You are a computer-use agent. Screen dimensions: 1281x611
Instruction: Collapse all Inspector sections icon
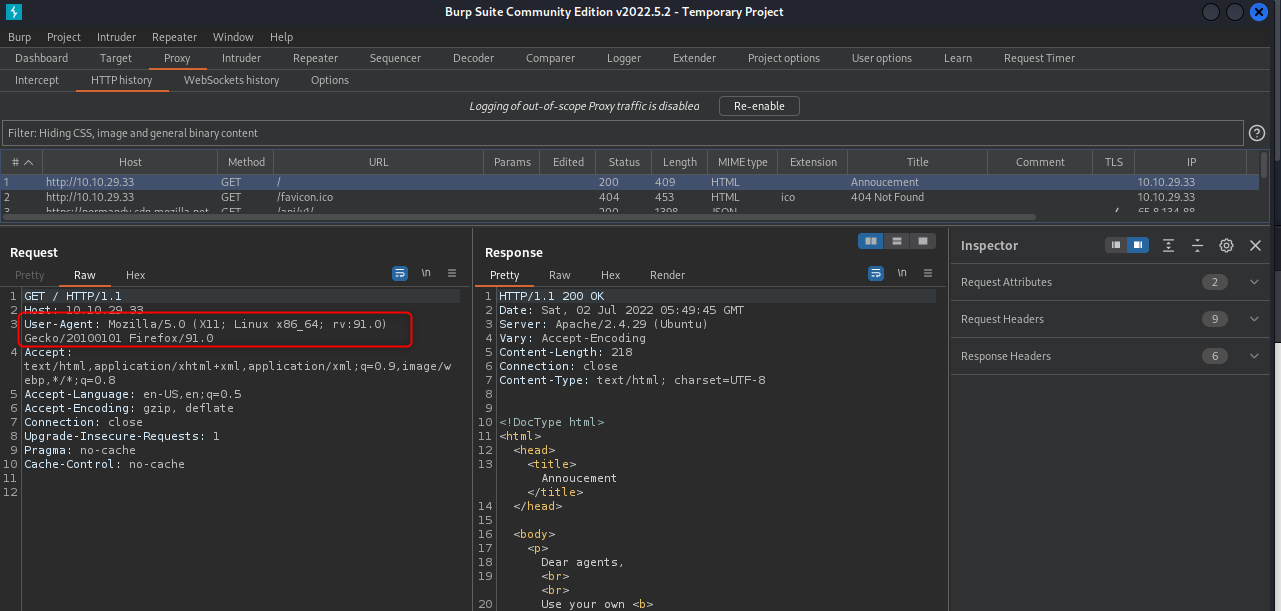click(x=1197, y=245)
